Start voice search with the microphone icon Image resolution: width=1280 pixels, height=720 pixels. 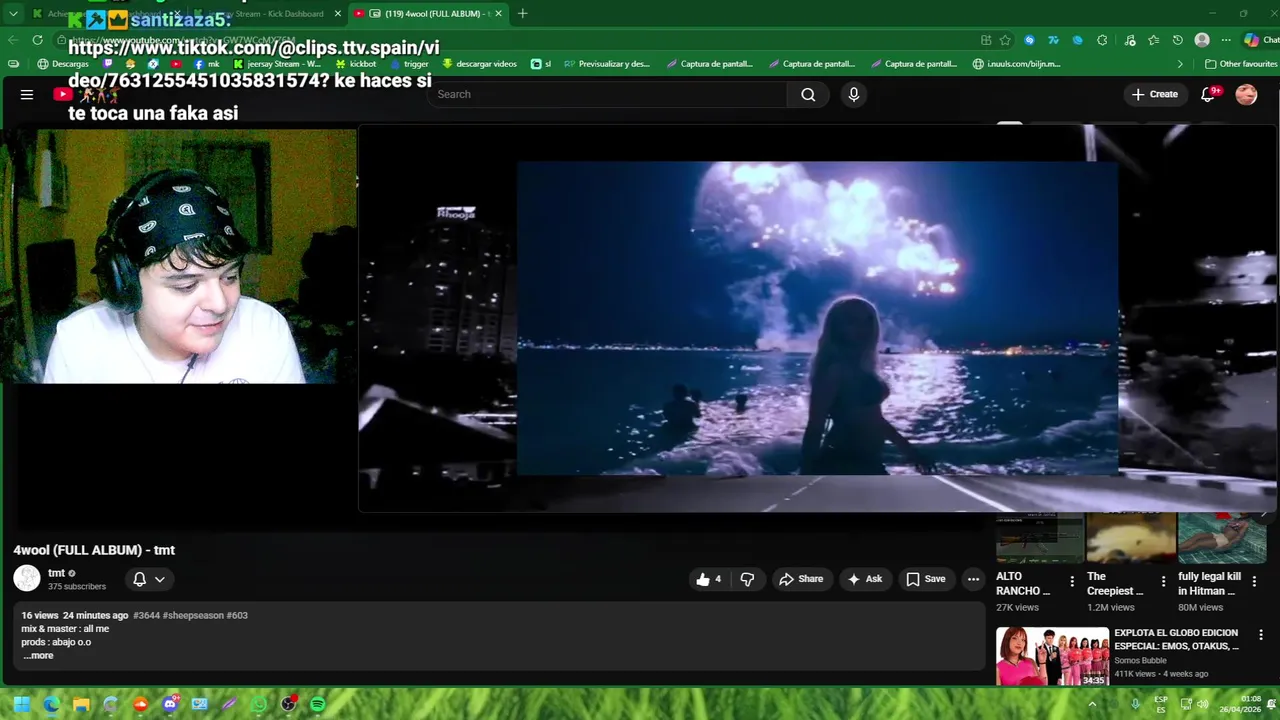(x=853, y=94)
